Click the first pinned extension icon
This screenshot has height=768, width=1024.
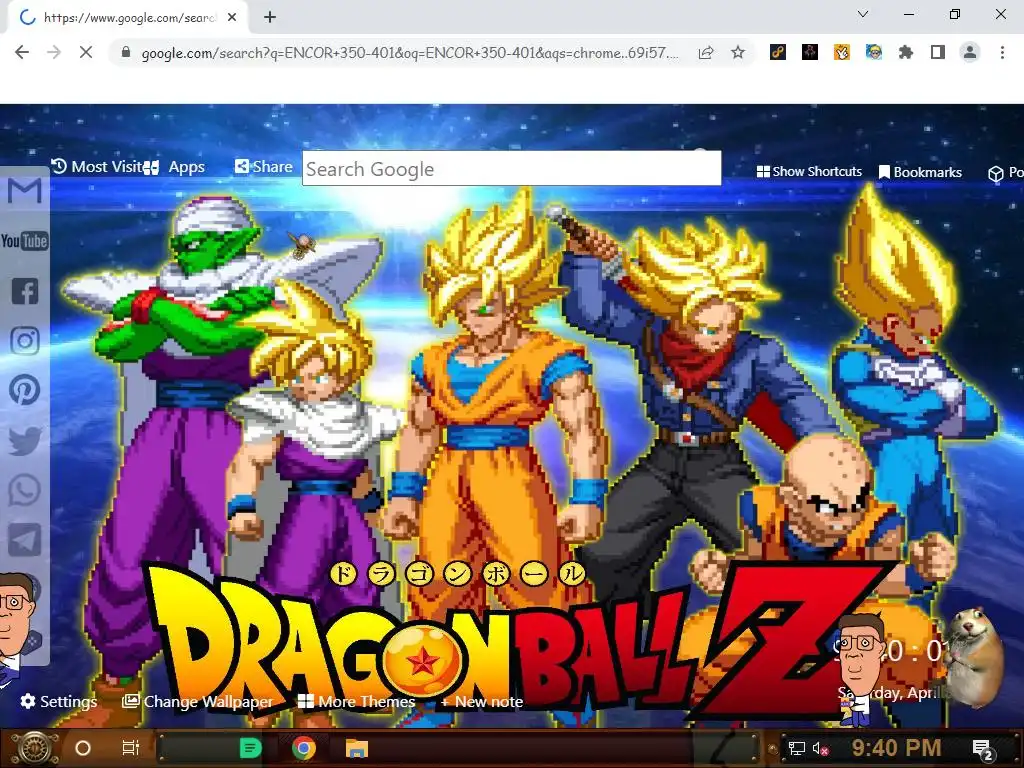777,52
